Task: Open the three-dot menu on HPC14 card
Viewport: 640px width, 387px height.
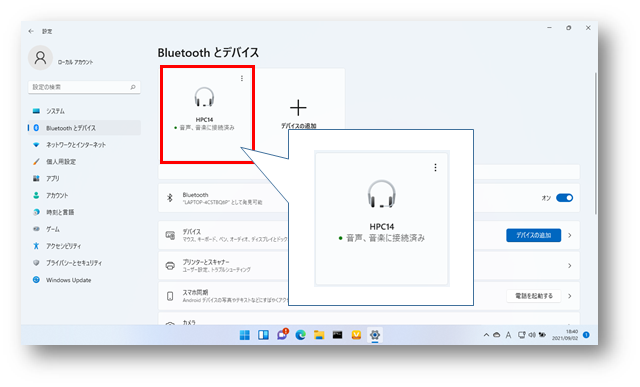Action: [x=242, y=78]
